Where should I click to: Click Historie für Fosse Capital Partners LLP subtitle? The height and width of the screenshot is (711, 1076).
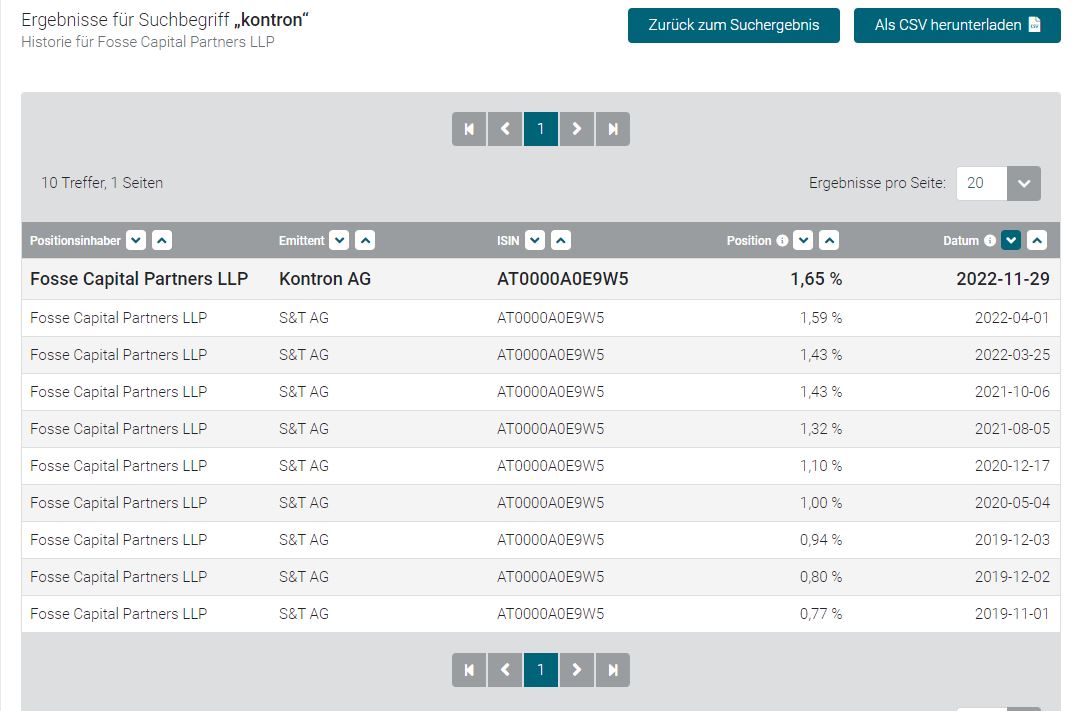click(148, 42)
